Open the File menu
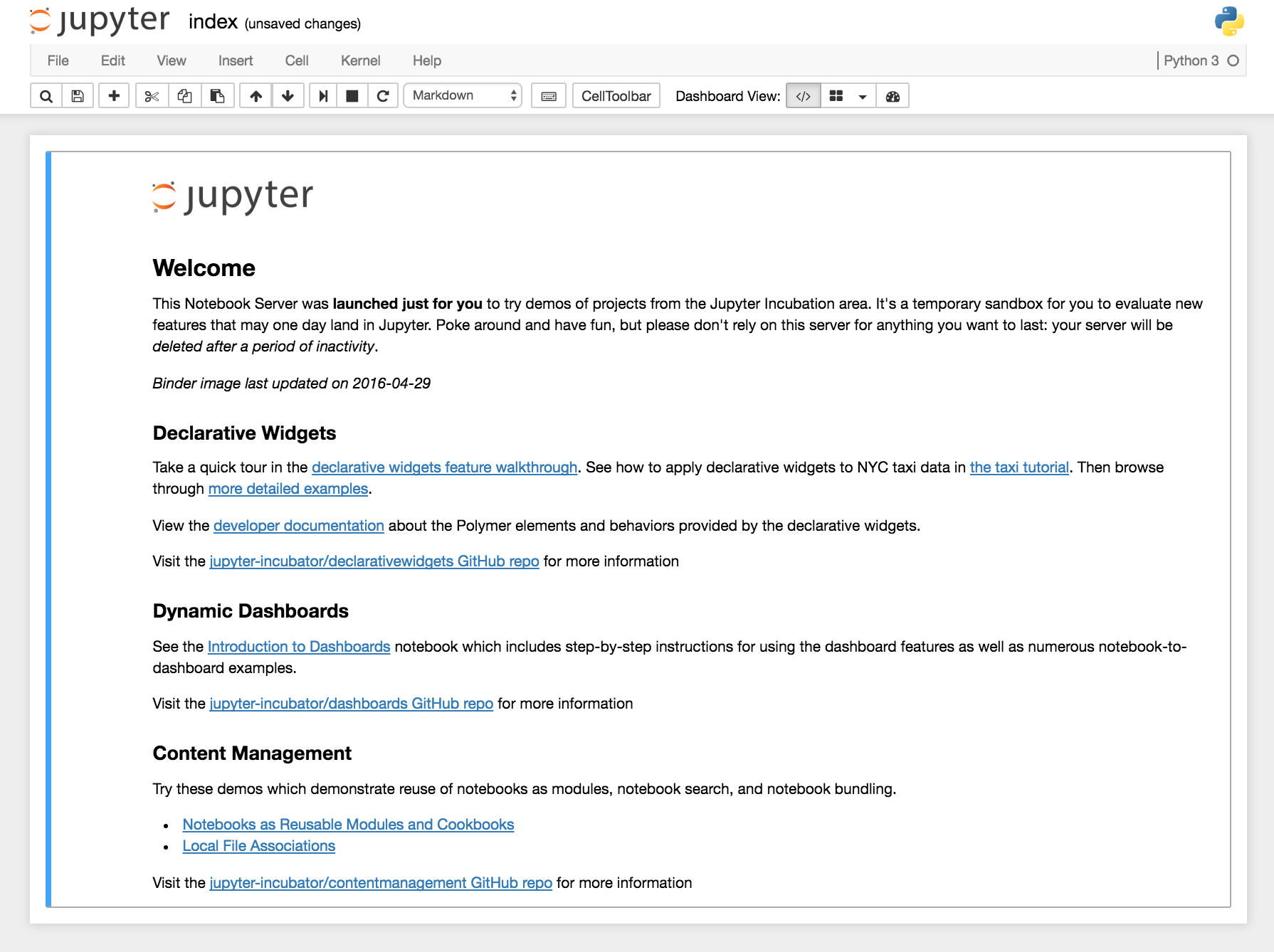Image resolution: width=1274 pixels, height=952 pixels. (x=57, y=60)
